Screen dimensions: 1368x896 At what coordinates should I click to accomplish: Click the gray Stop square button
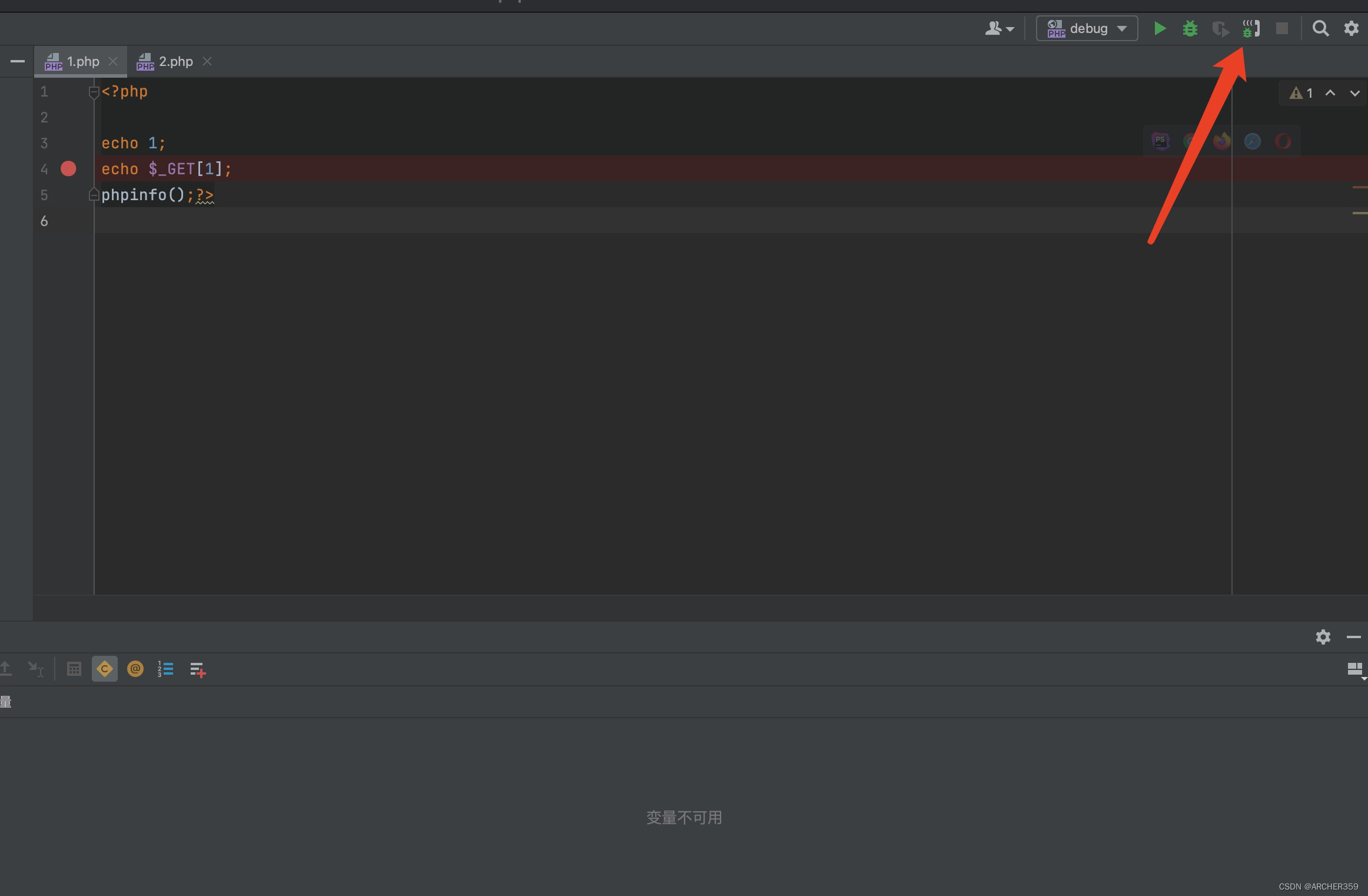(x=1281, y=28)
